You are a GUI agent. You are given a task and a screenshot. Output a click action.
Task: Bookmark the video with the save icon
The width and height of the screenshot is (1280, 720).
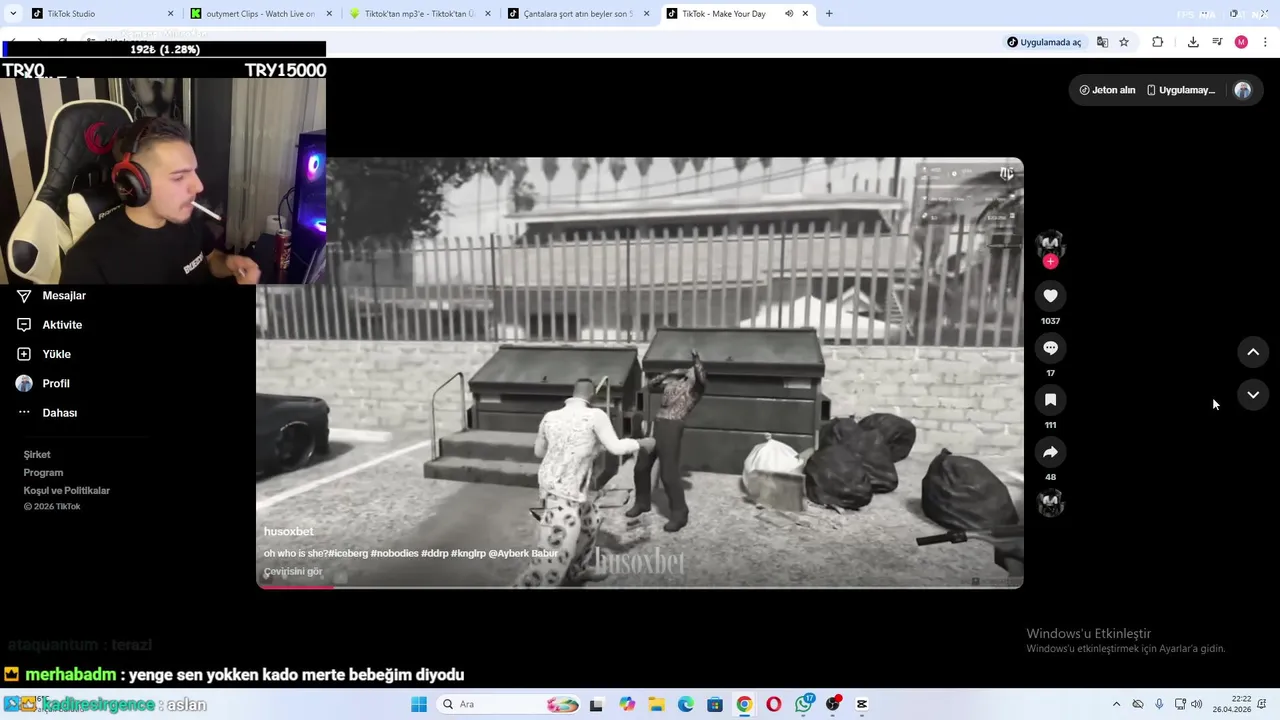(1050, 400)
